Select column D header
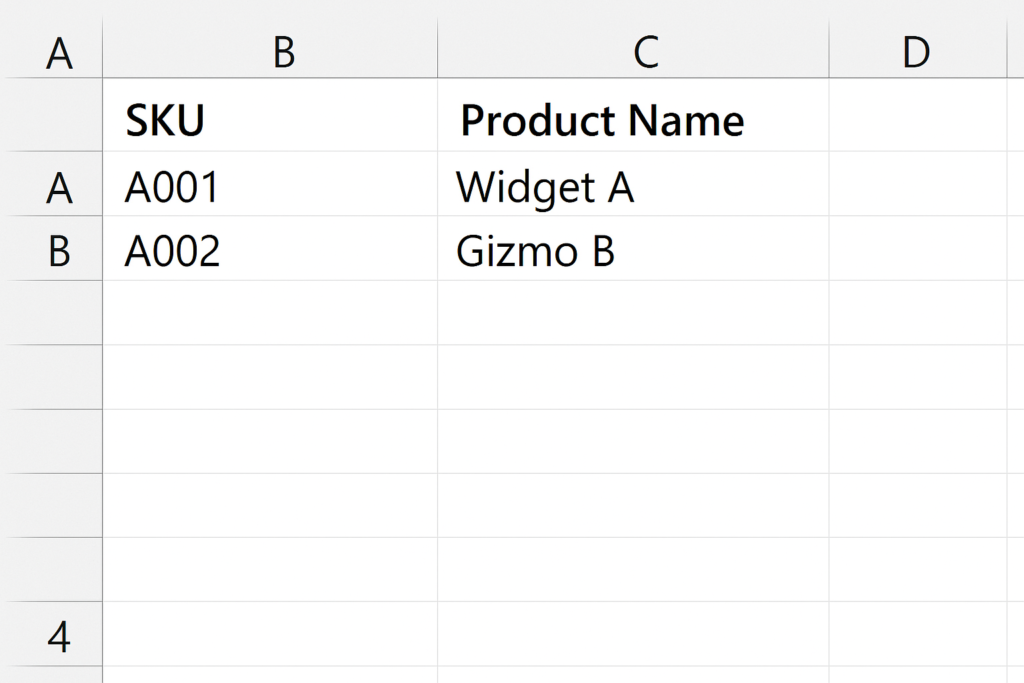1024x683 pixels. [x=918, y=48]
